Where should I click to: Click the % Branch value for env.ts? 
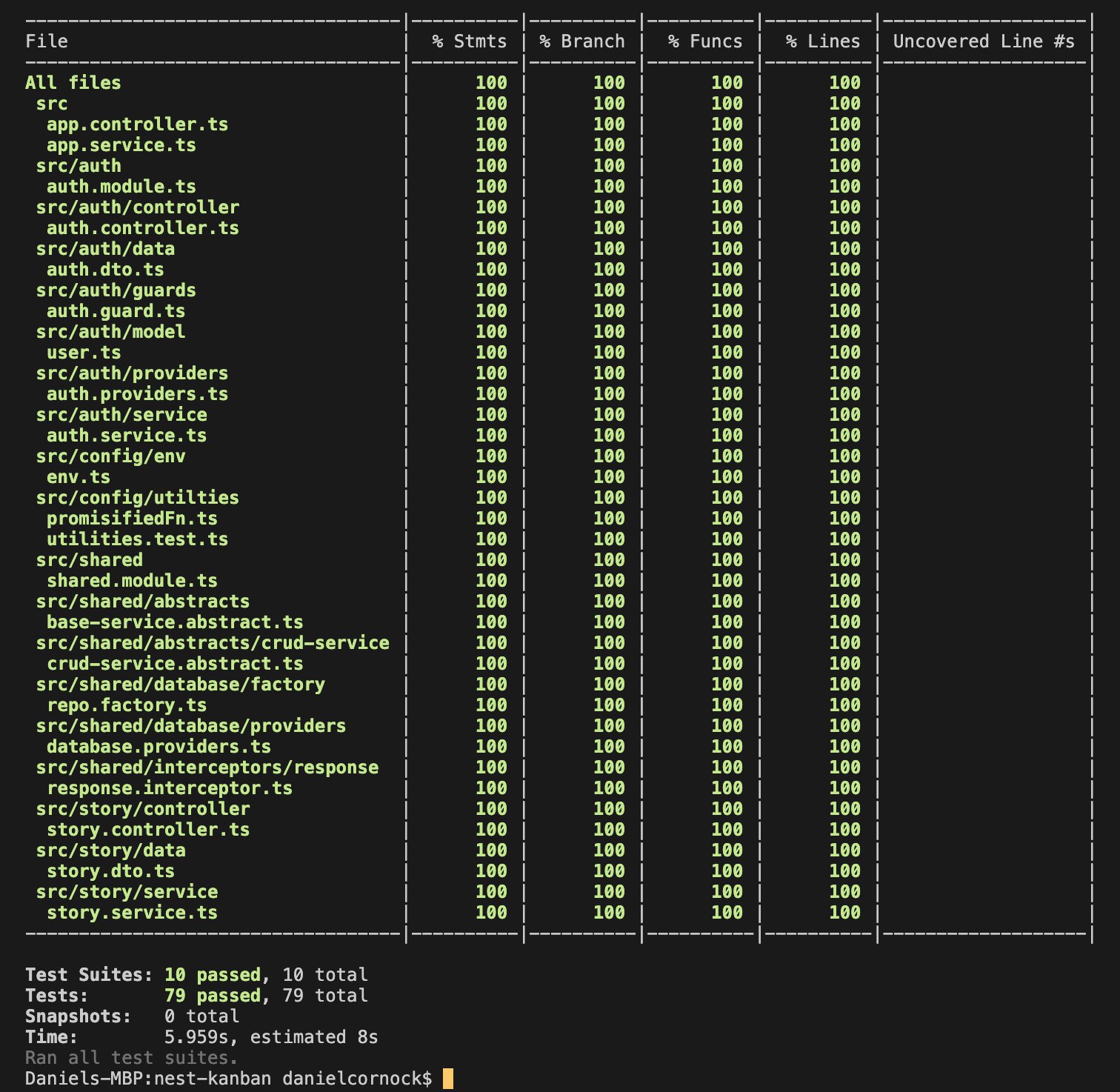point(609,476)
